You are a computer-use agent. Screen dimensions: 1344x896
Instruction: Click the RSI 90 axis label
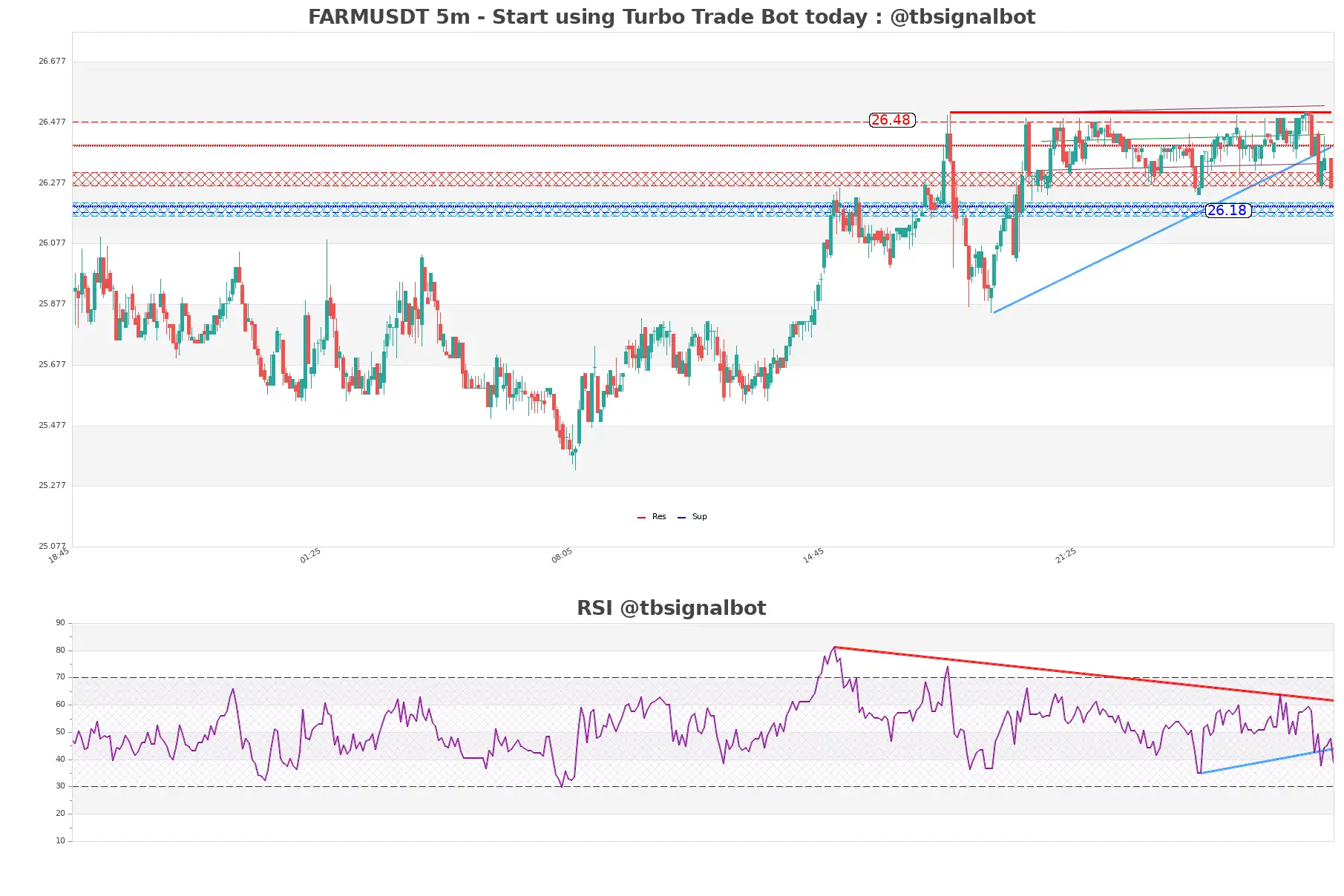60,623
